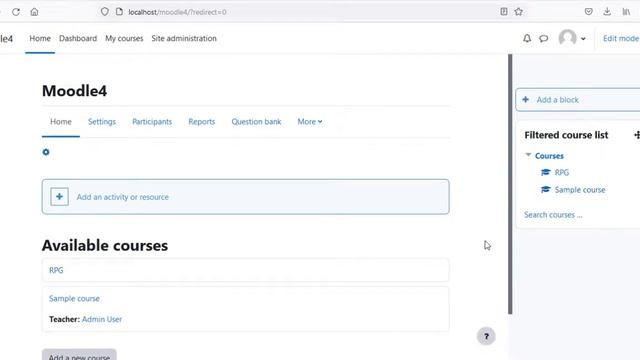Open the user menu dropdown arrow

[583, 39]
